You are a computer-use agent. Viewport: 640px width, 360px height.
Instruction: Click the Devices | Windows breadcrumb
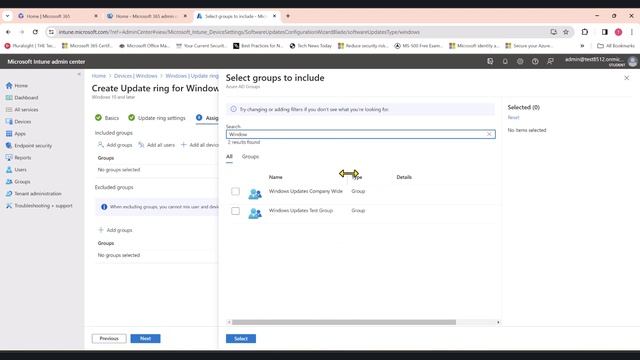pyautogui.click(x=136, y=76)
